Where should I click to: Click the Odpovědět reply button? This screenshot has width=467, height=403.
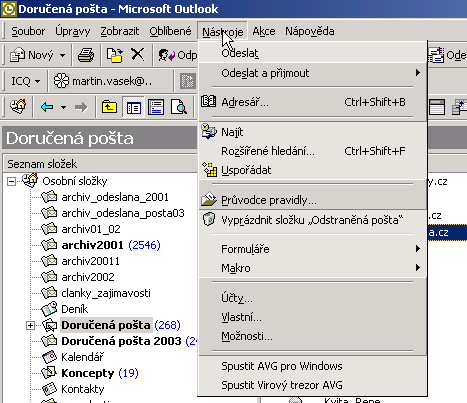coord(178,55)
